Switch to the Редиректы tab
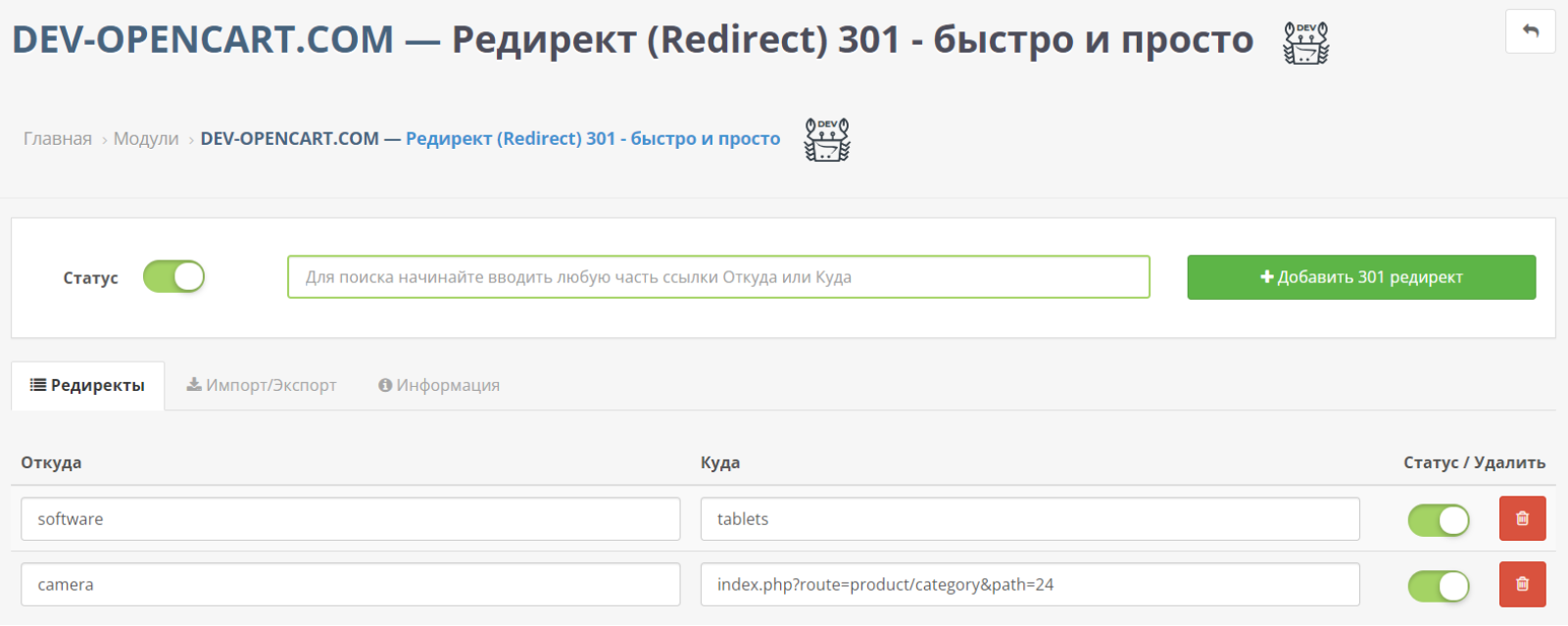The height and width of the screenshot is (626, 1568). [87, 385]
